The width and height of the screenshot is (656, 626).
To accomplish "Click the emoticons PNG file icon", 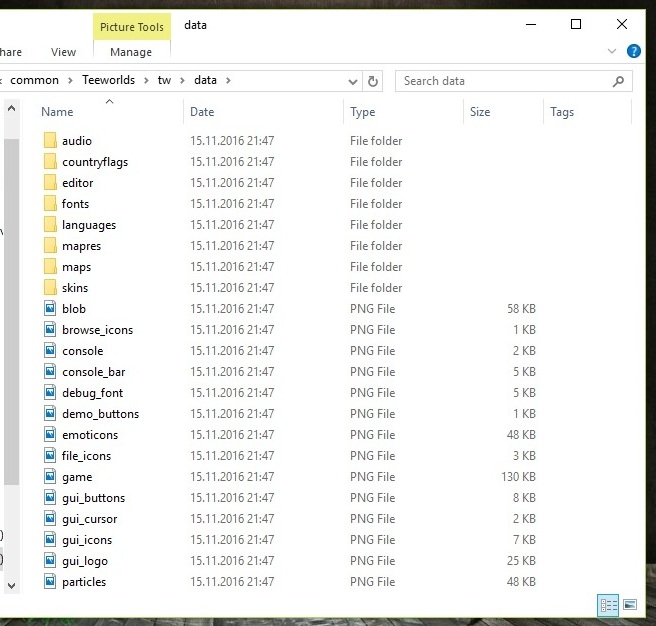I will pyautogui.click(x=51, y=435).
